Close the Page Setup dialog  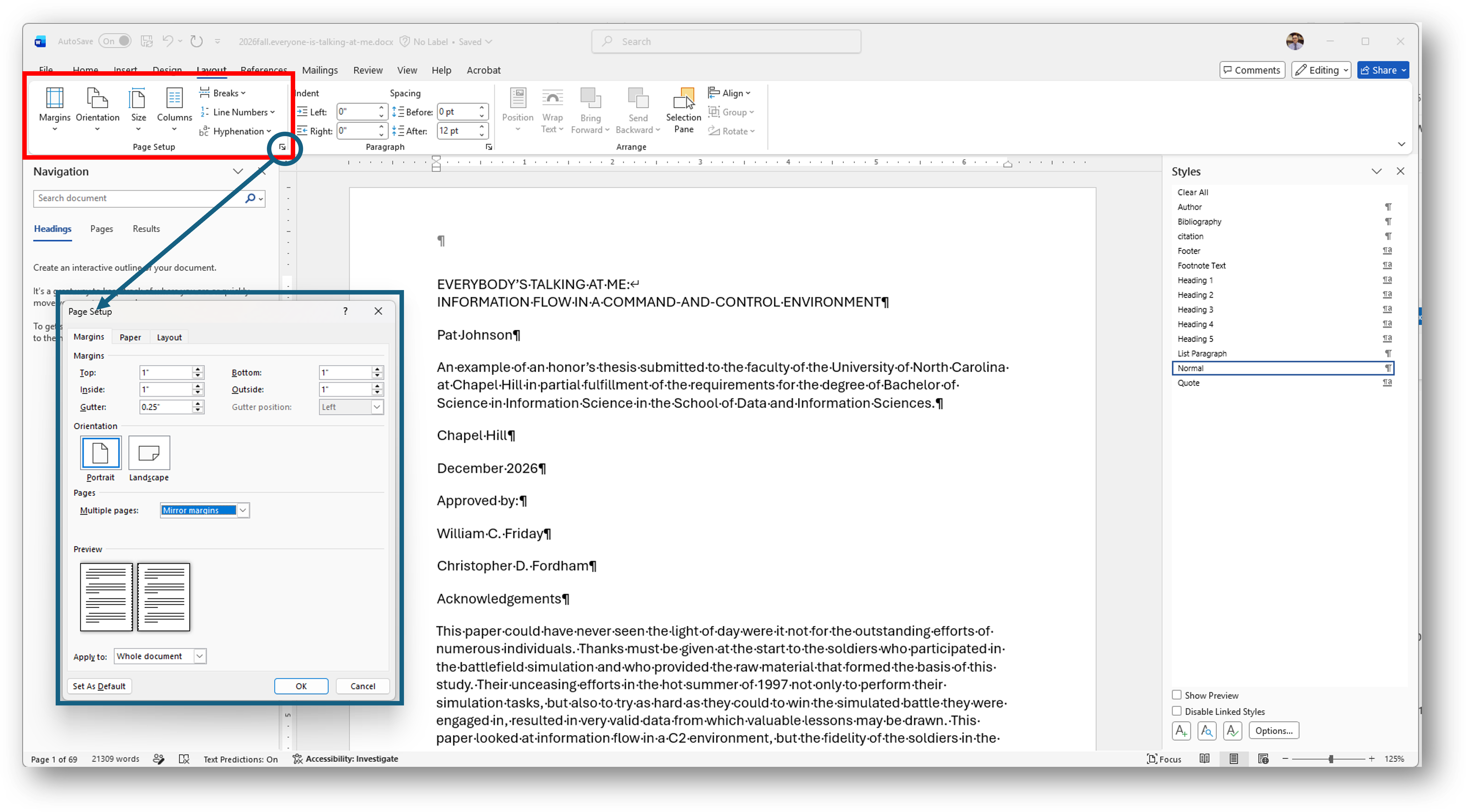click(378, 311)
